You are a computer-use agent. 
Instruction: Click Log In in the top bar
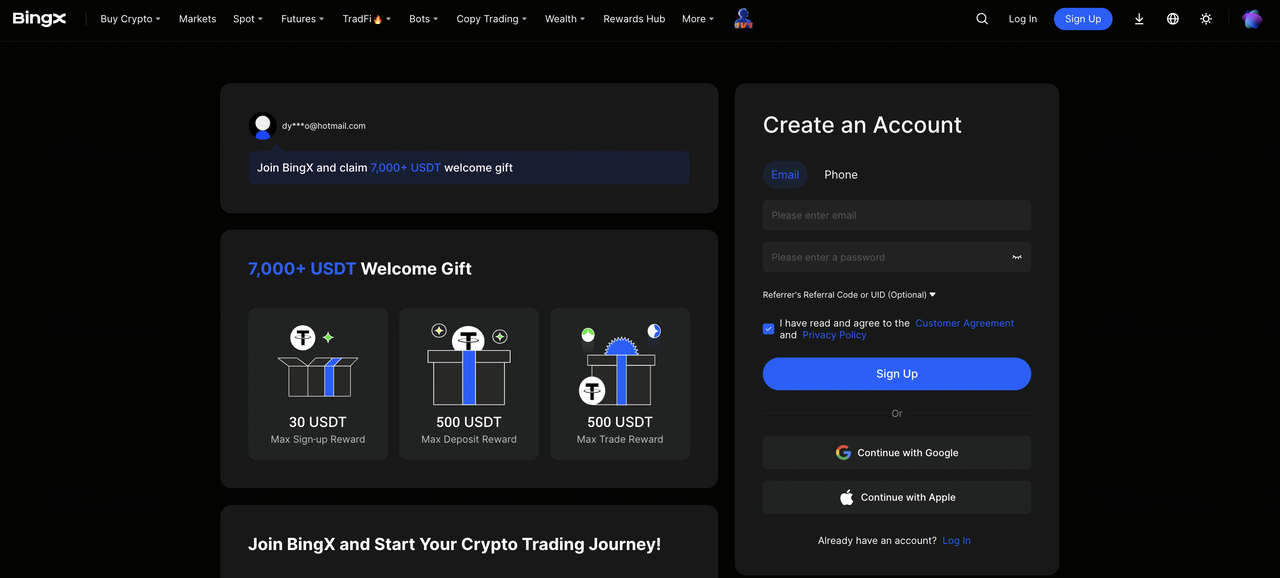tap(1023, 19)
